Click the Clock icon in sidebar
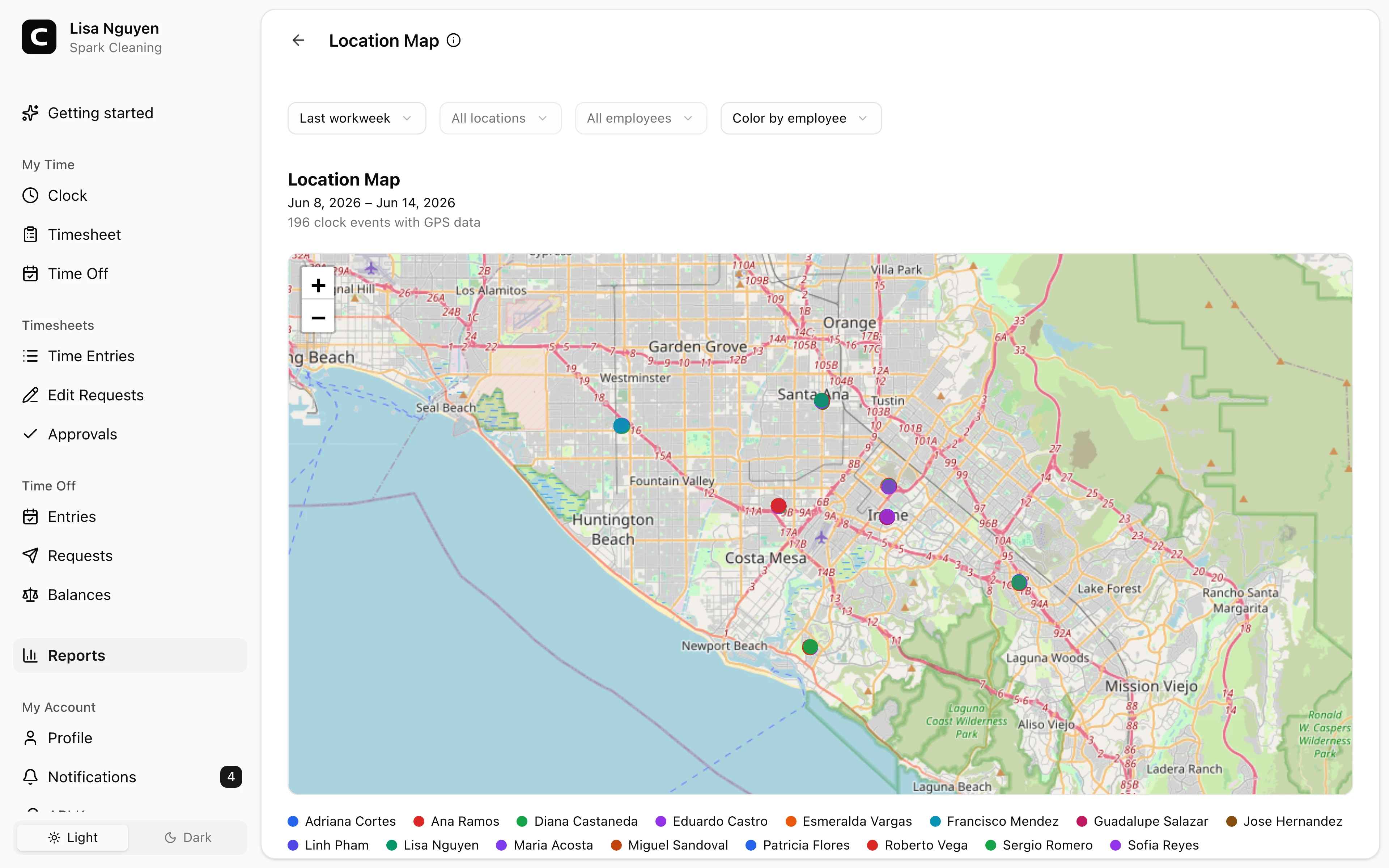1389x868 pixels. pyautogui.click(x=30, y=196)
